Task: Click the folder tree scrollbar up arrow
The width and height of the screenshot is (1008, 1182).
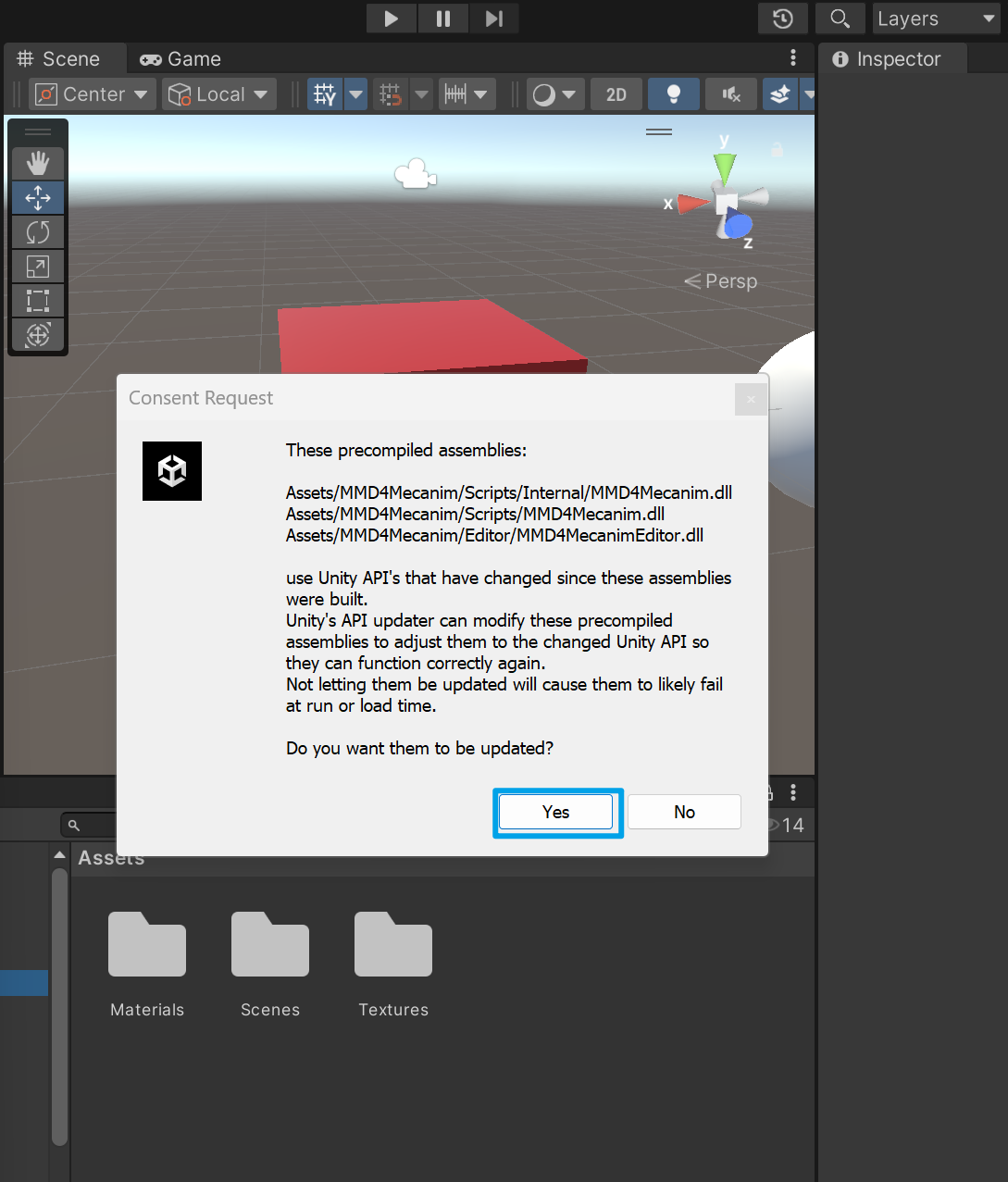Action: (x=59, y=854)
